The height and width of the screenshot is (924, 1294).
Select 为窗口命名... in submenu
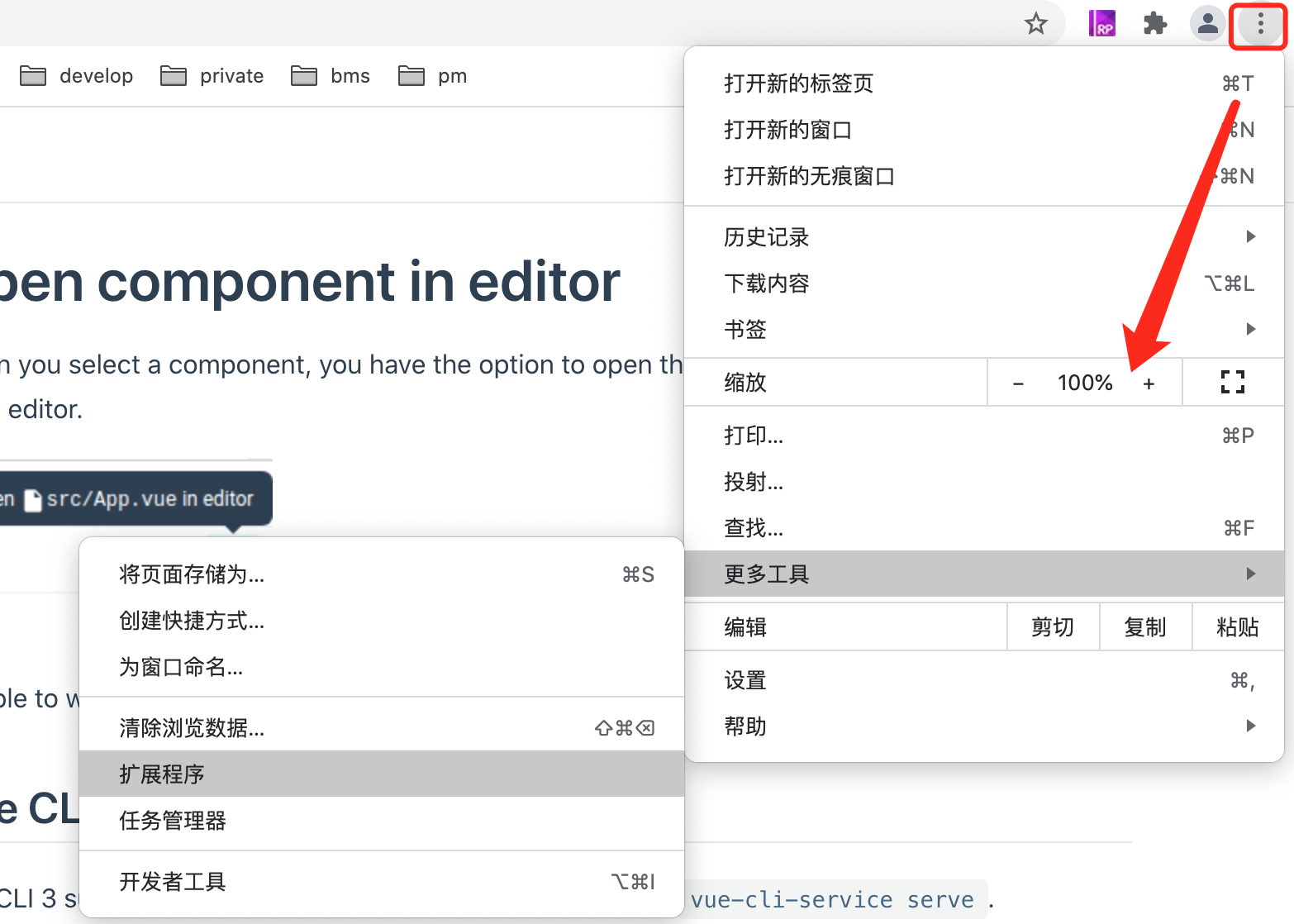pos(382,667)
